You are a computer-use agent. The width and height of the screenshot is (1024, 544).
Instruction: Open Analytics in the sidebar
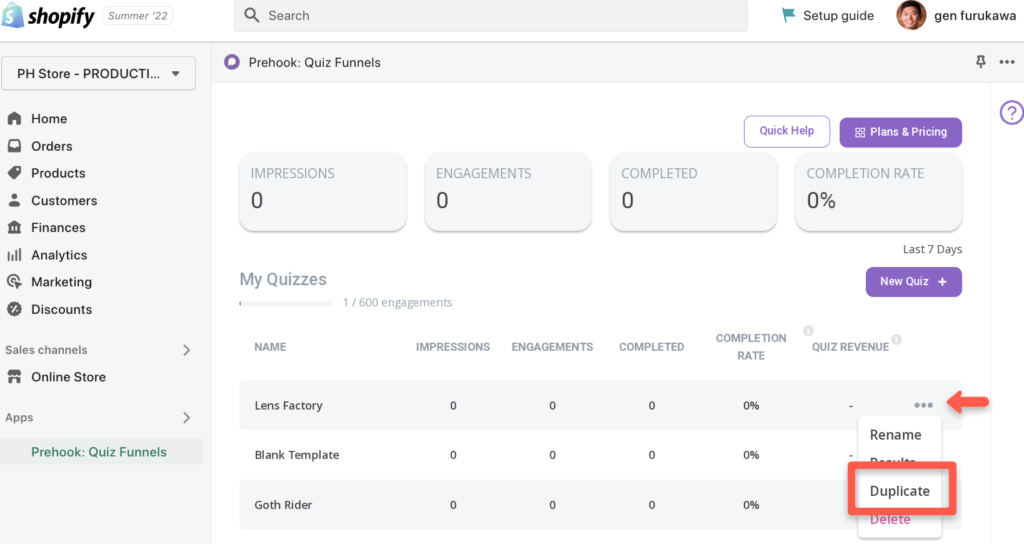pyautogui.click(x=59, y=255)
